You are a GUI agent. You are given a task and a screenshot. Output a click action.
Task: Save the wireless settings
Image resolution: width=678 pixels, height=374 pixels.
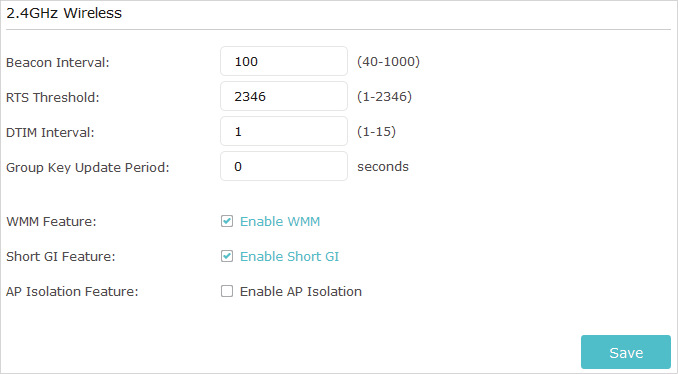click(626, 352)
